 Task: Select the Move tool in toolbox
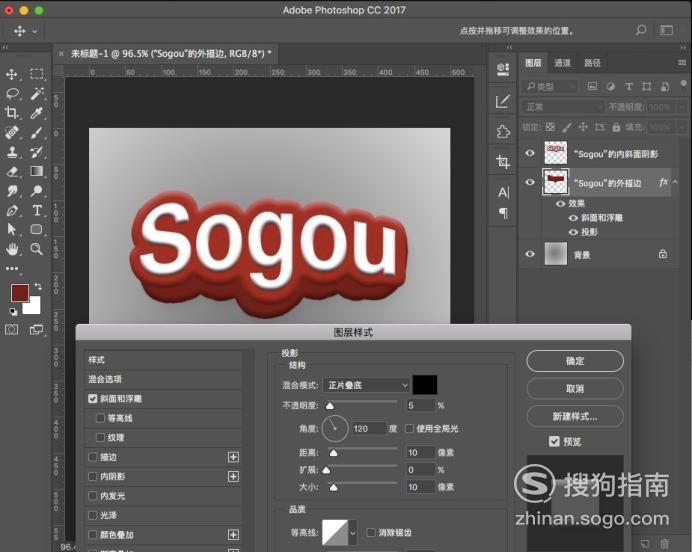12,74
